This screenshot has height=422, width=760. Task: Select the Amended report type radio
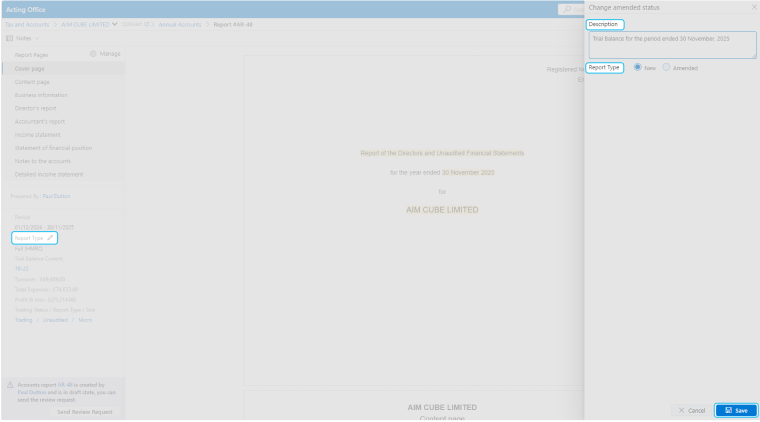pos(667,68)
